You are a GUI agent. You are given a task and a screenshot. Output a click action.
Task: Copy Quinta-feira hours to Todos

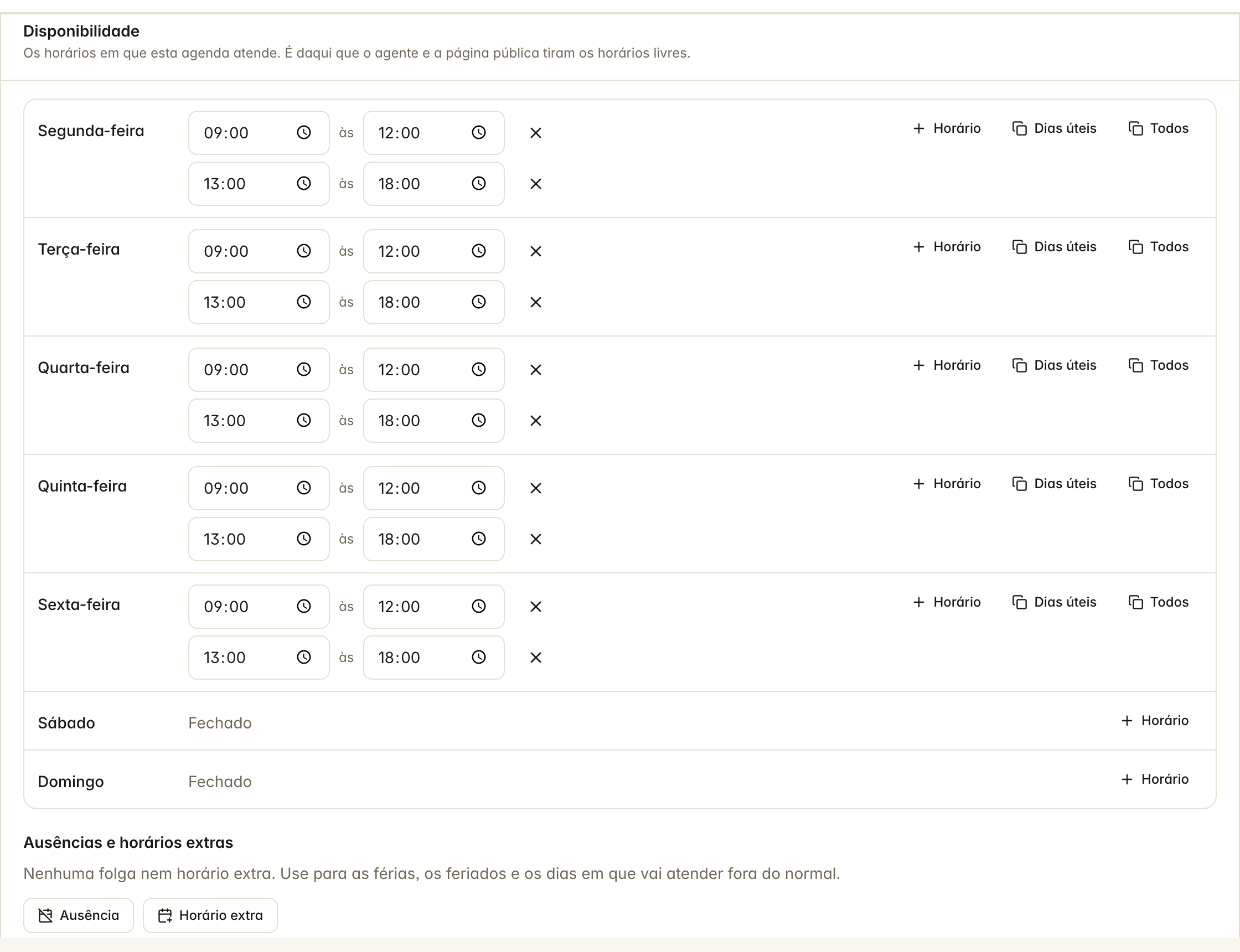1159,484
